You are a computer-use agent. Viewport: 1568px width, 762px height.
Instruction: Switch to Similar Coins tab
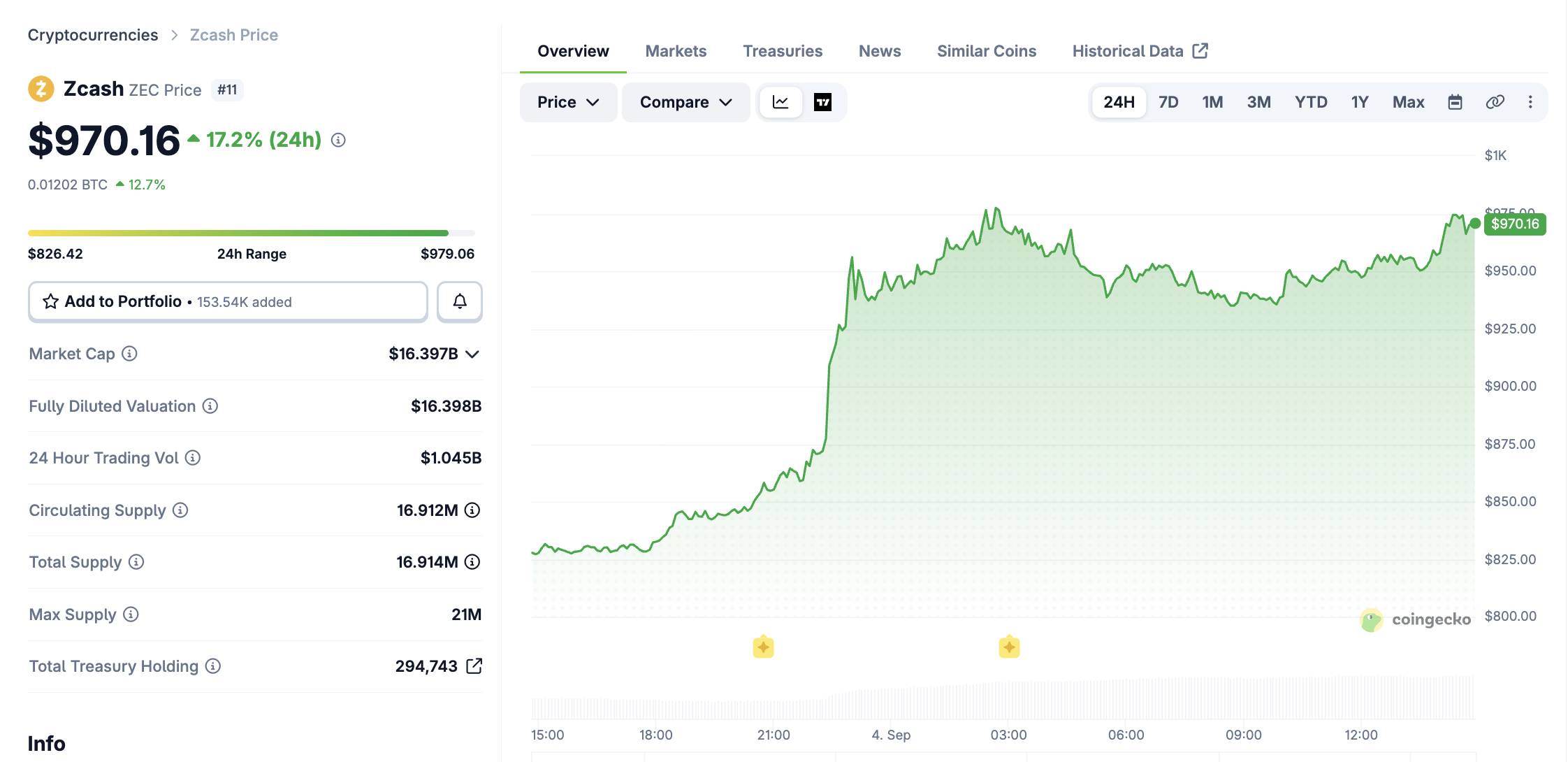coord(987,51)
